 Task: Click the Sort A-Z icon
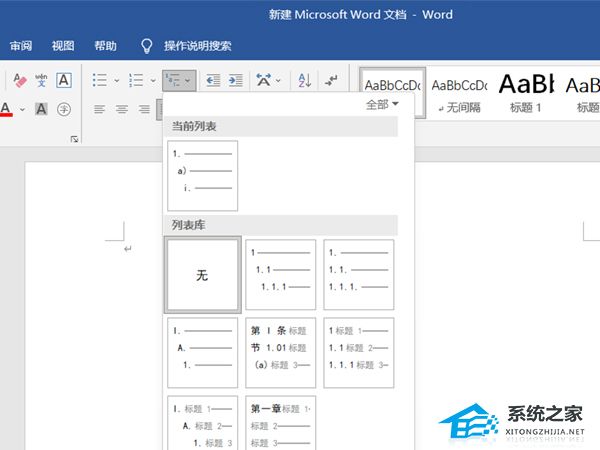[x=305, y=80]
